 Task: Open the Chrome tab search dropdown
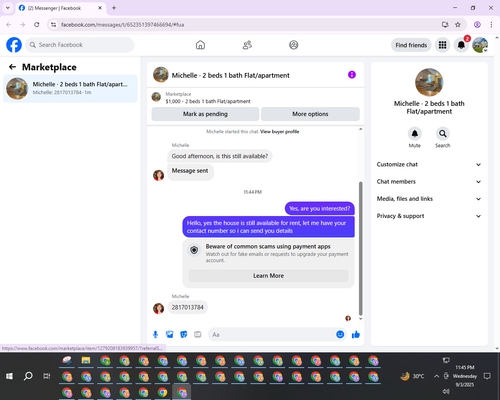[x=8, y=8]
